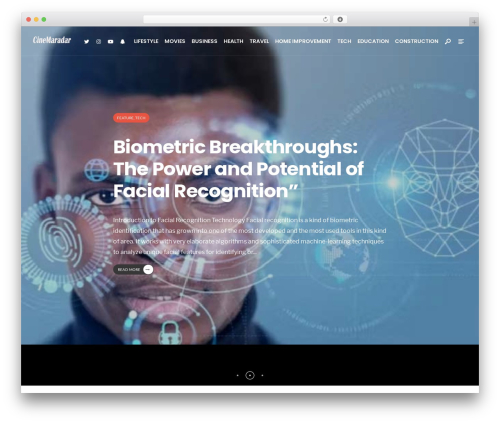This screenshot has height=423, width=500.
Task: Click the article excerpt starting 'Introduction to Facial'
Action: pyautogui.click(x=249, y=236)
